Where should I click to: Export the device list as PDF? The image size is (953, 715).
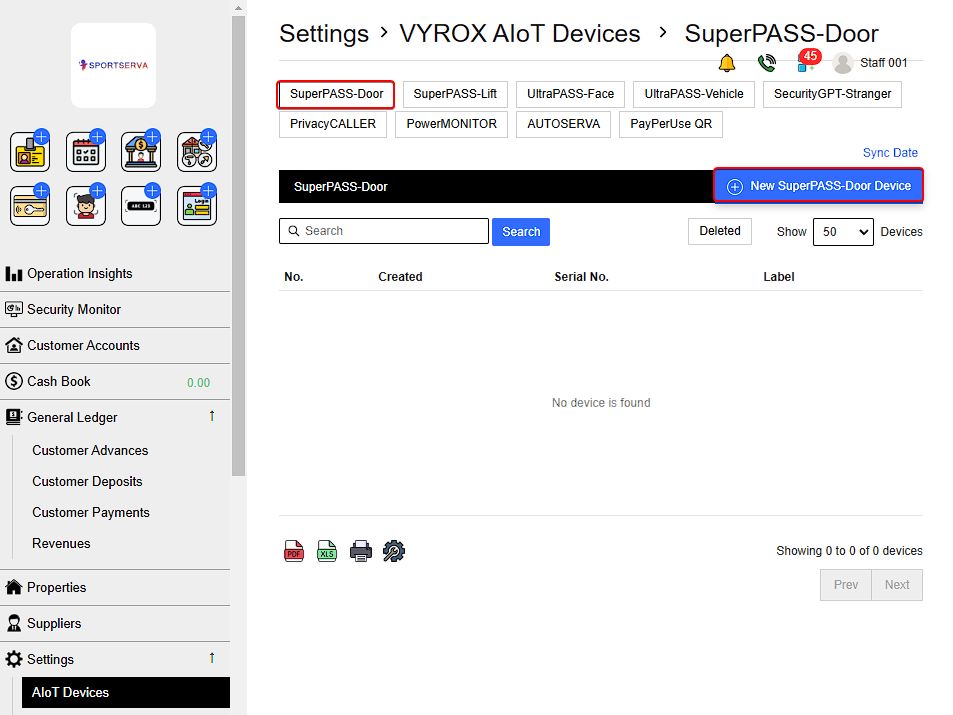click(294, 551)
